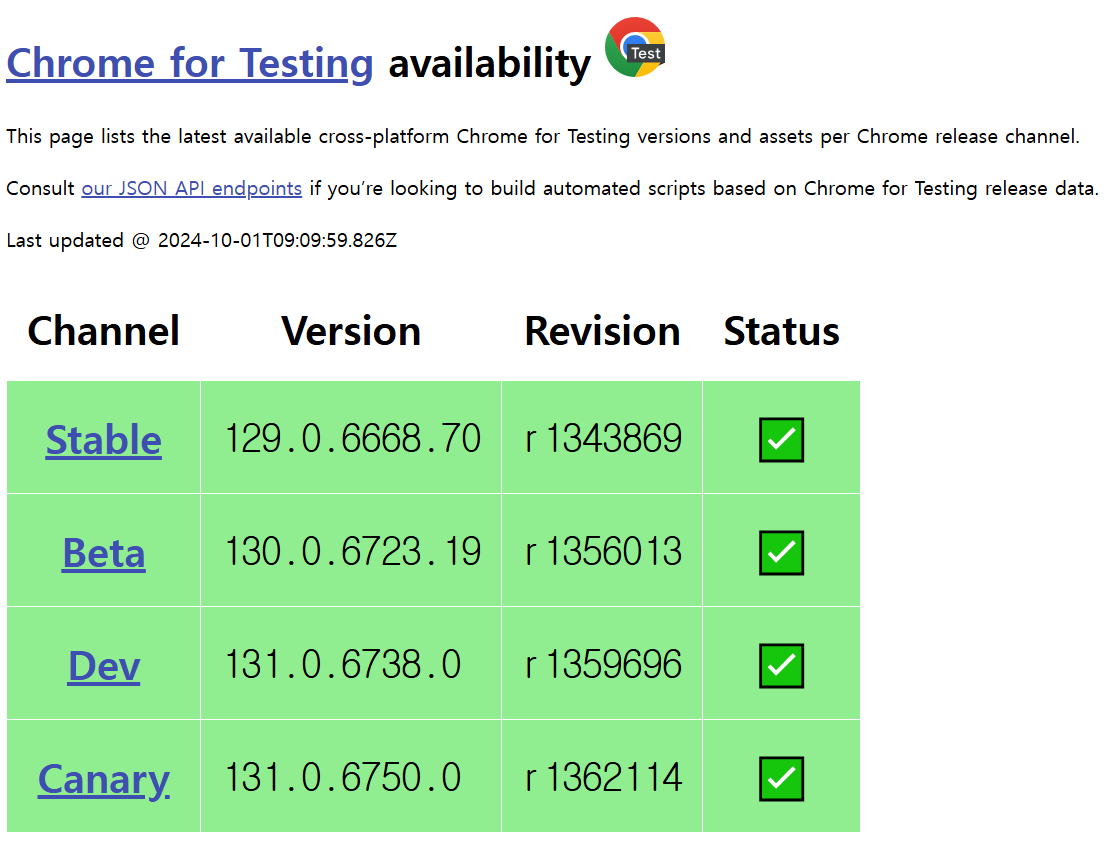Select revision r1356013 cell
This screenshot has height=866, width=1115.
coord(603,551)
